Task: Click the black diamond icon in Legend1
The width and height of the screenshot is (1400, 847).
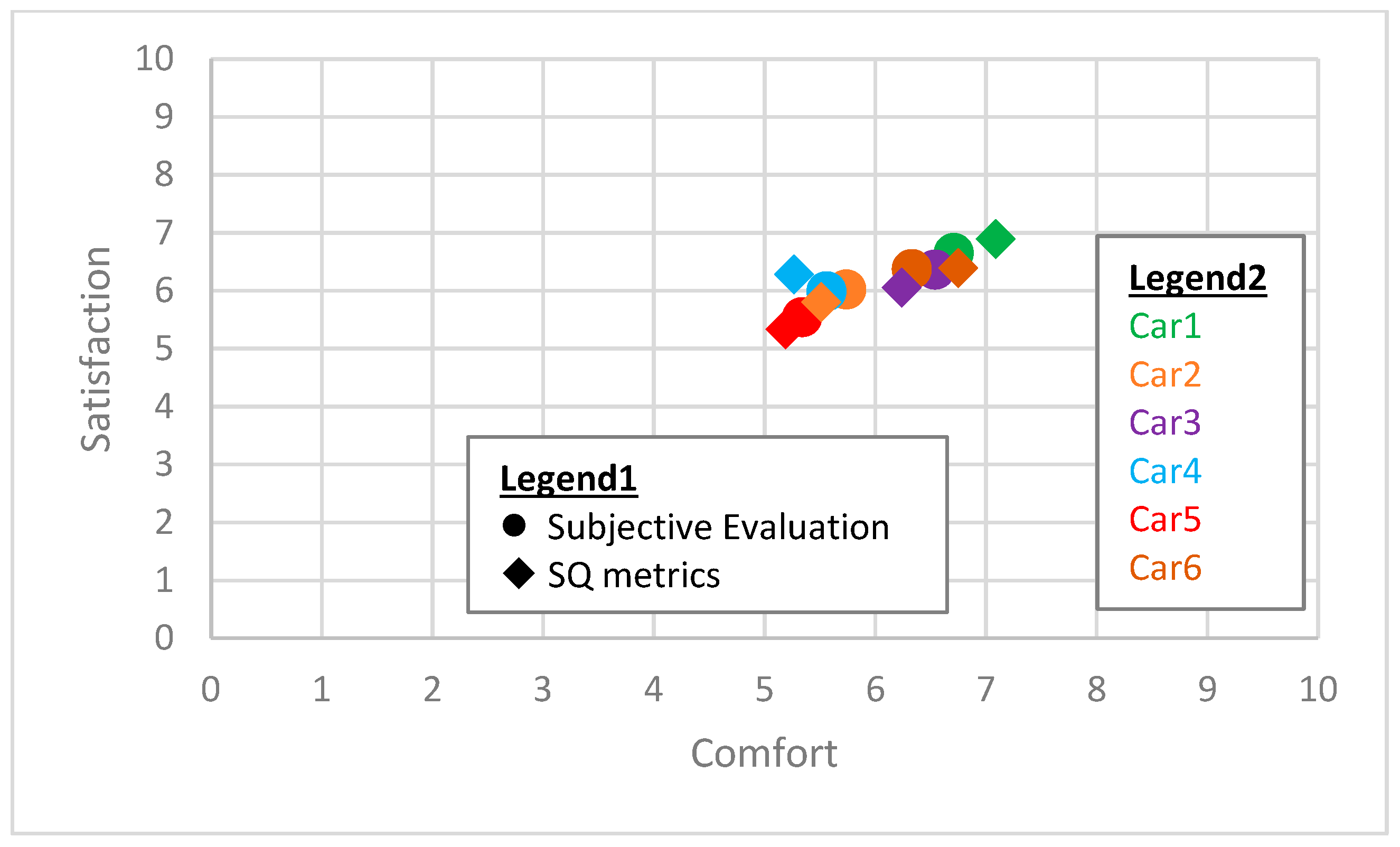Action: click(519, 575)
